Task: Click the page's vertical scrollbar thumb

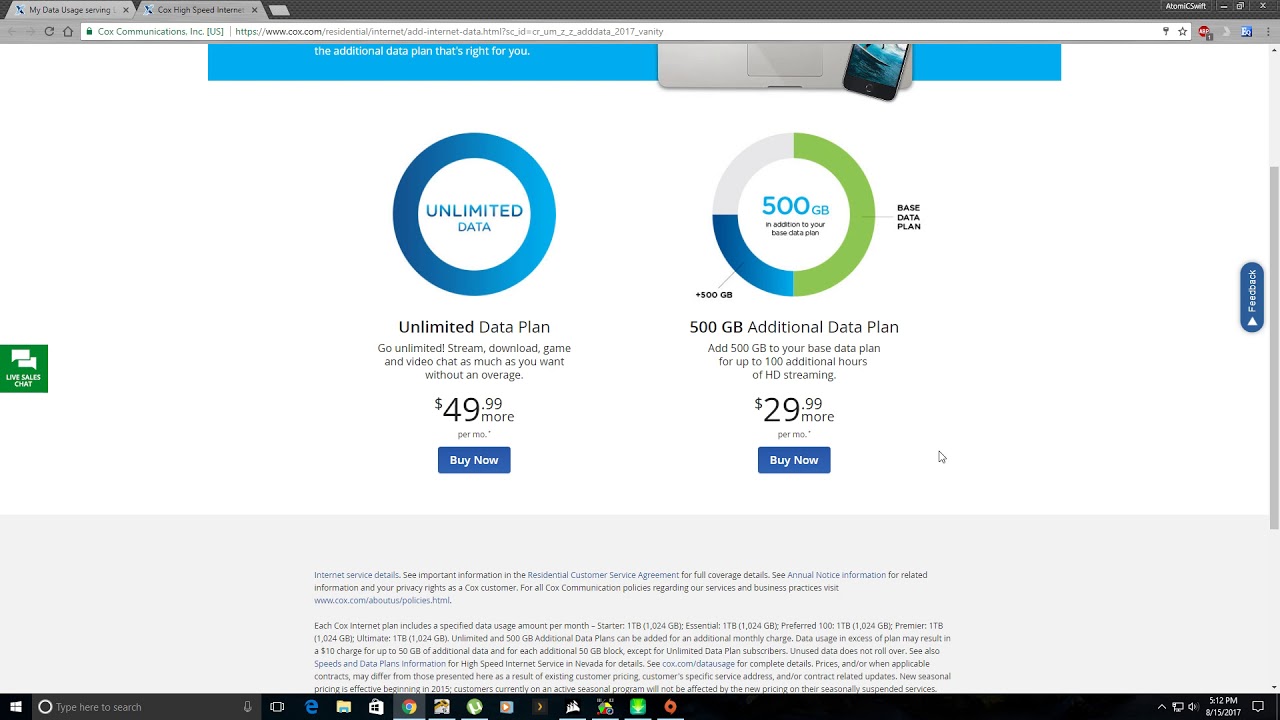Action: pyautogui.click(x=1273, y=347)
